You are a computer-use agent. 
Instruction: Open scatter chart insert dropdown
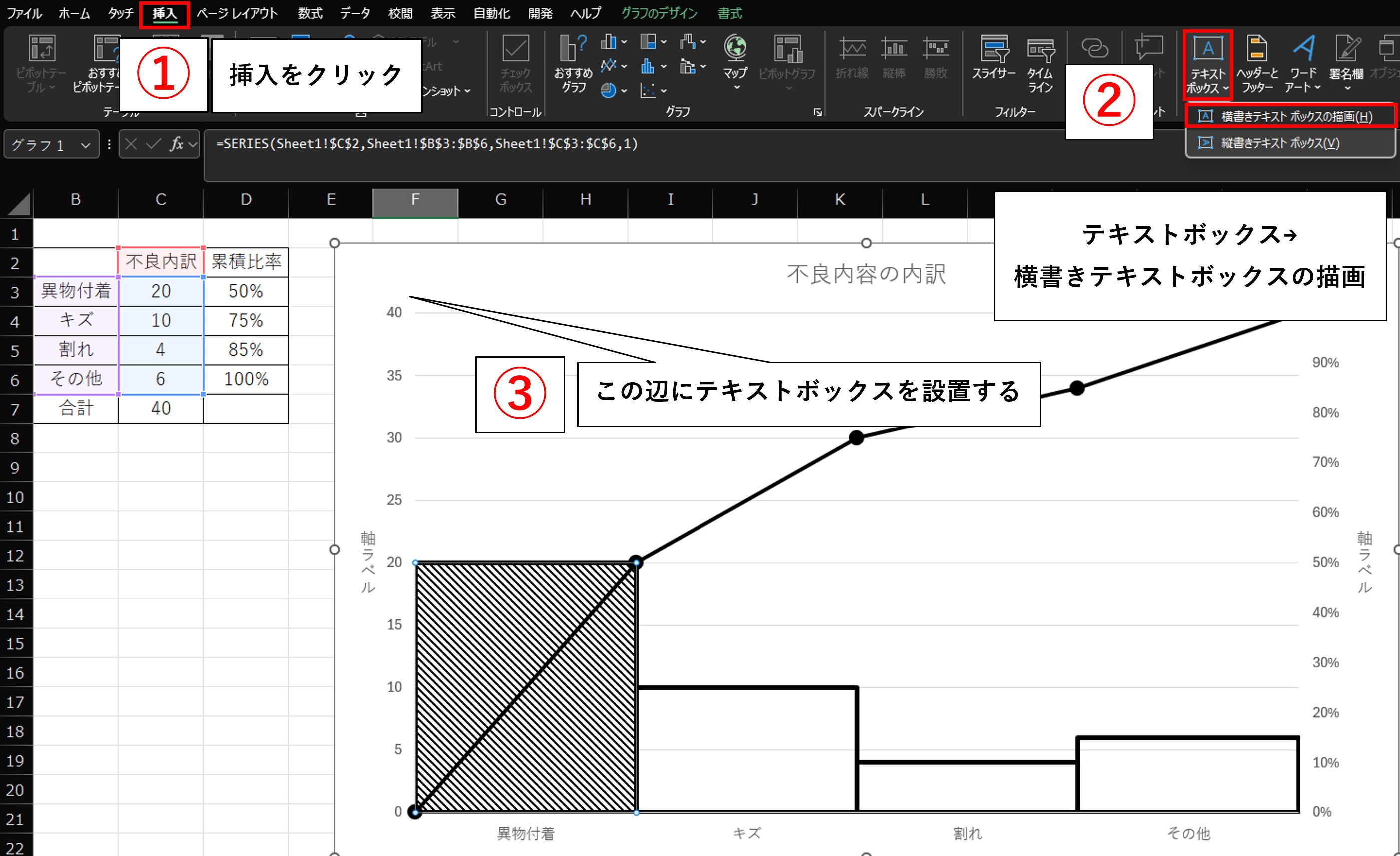(654, 91)
